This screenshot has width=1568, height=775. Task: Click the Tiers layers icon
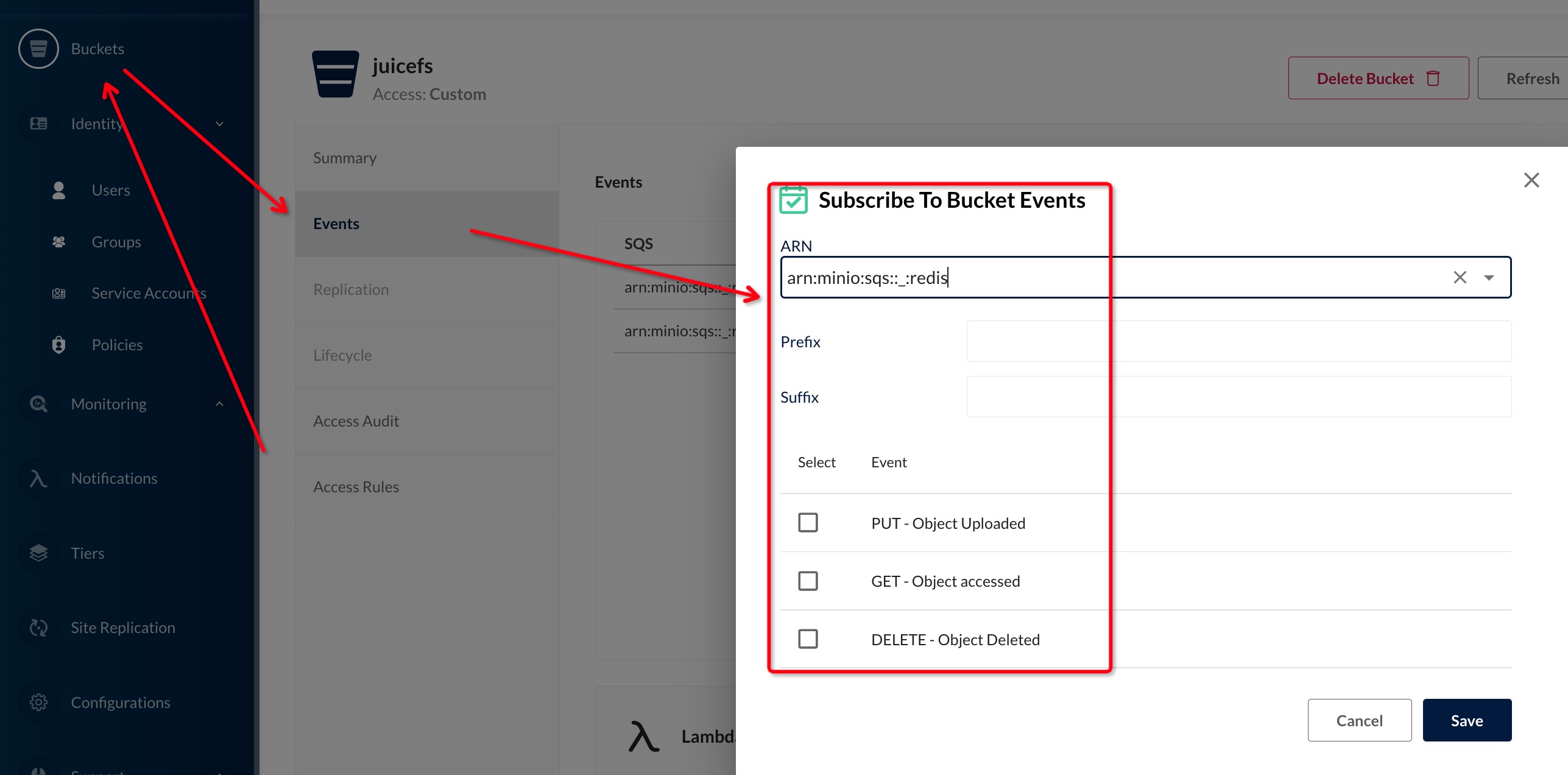(38, 553)
